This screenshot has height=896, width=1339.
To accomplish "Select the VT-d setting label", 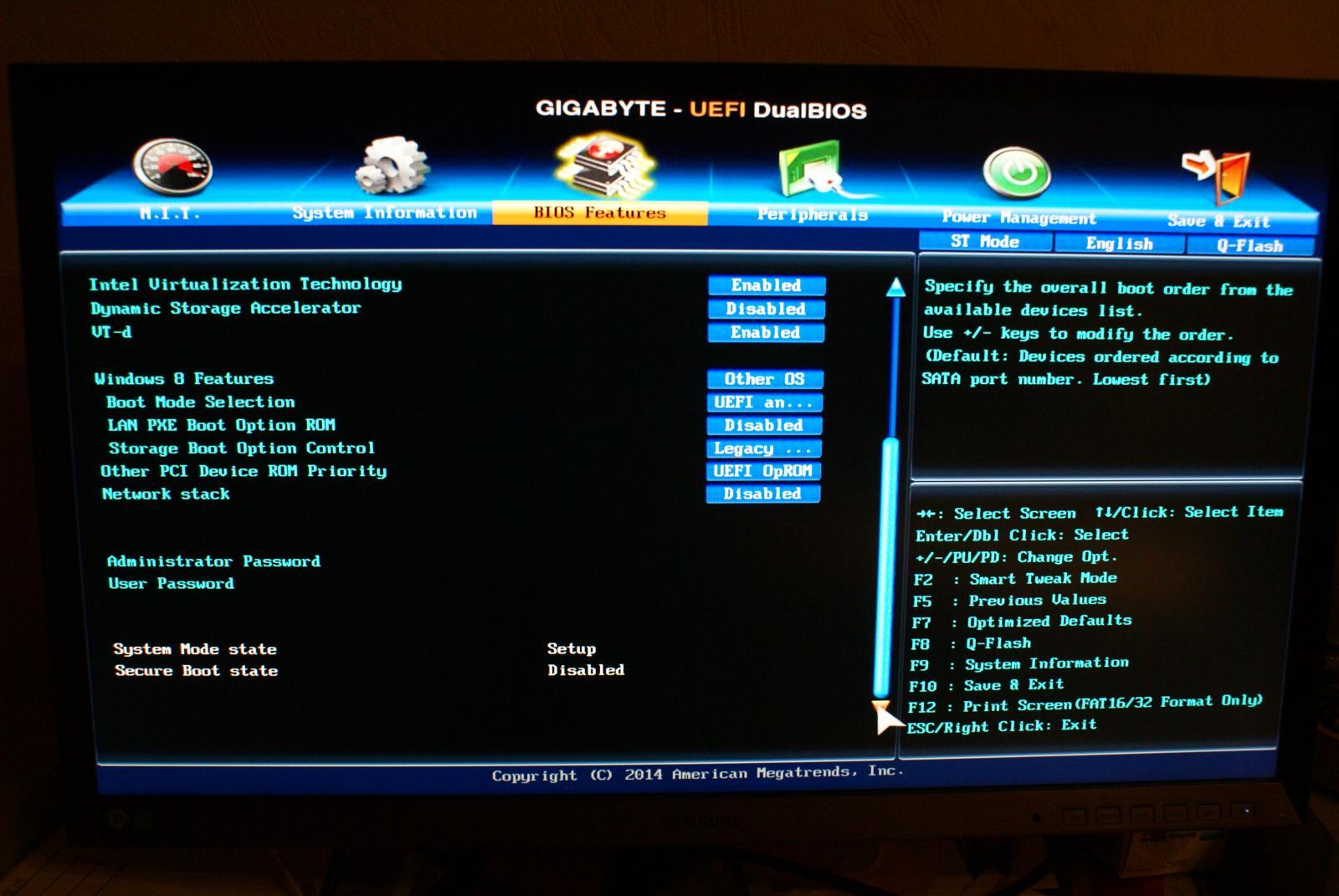I will click(111, 331).
